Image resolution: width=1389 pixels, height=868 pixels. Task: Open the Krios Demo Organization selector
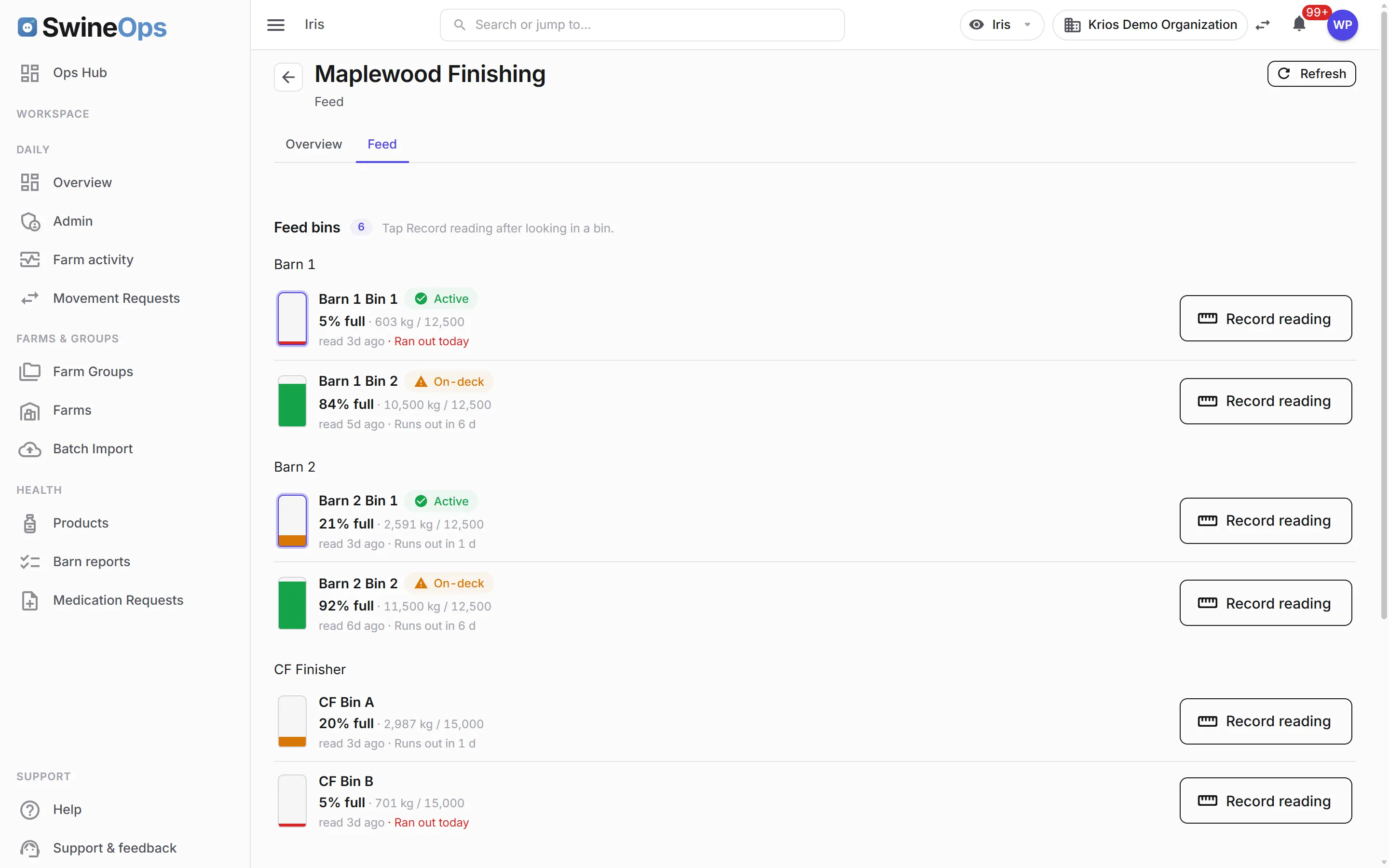point(1150,25)
